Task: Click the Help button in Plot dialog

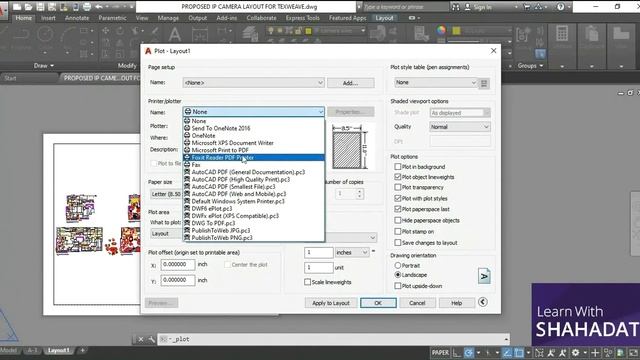Action: point(456,303)
